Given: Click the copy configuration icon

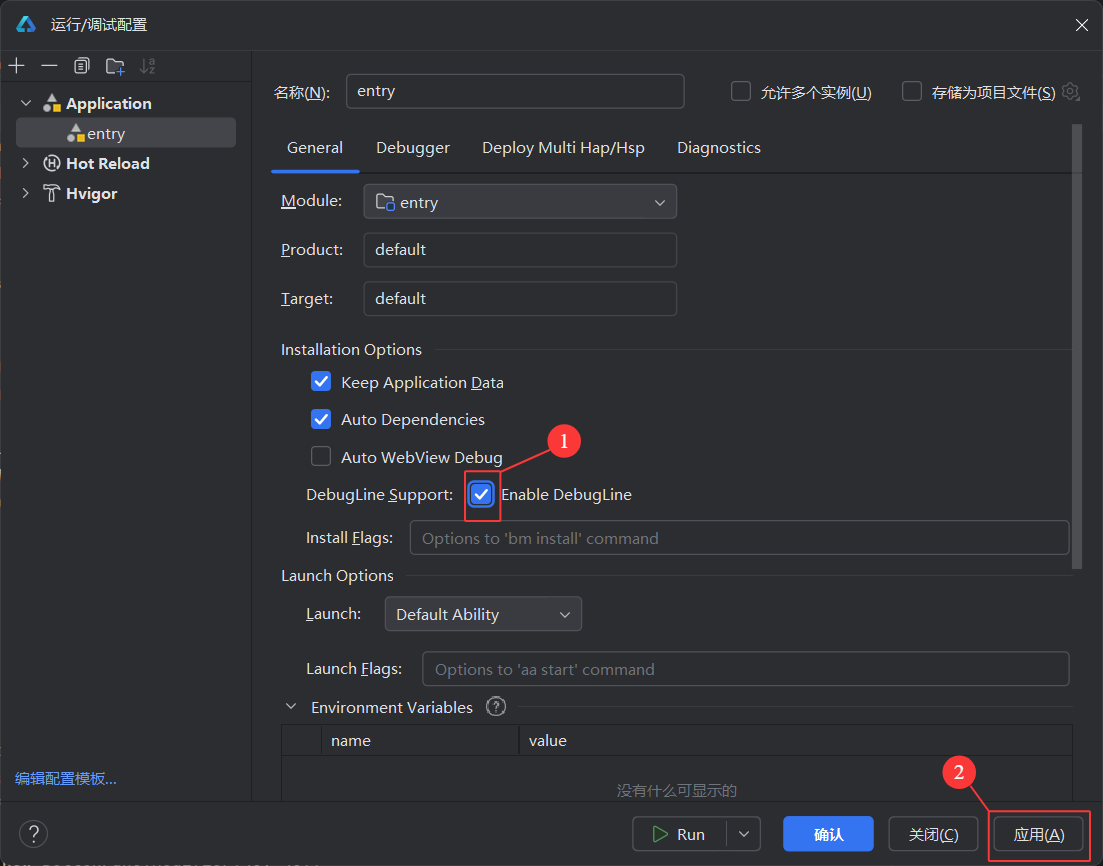Looking at the screenshot, I should click(x=82, y=66).
